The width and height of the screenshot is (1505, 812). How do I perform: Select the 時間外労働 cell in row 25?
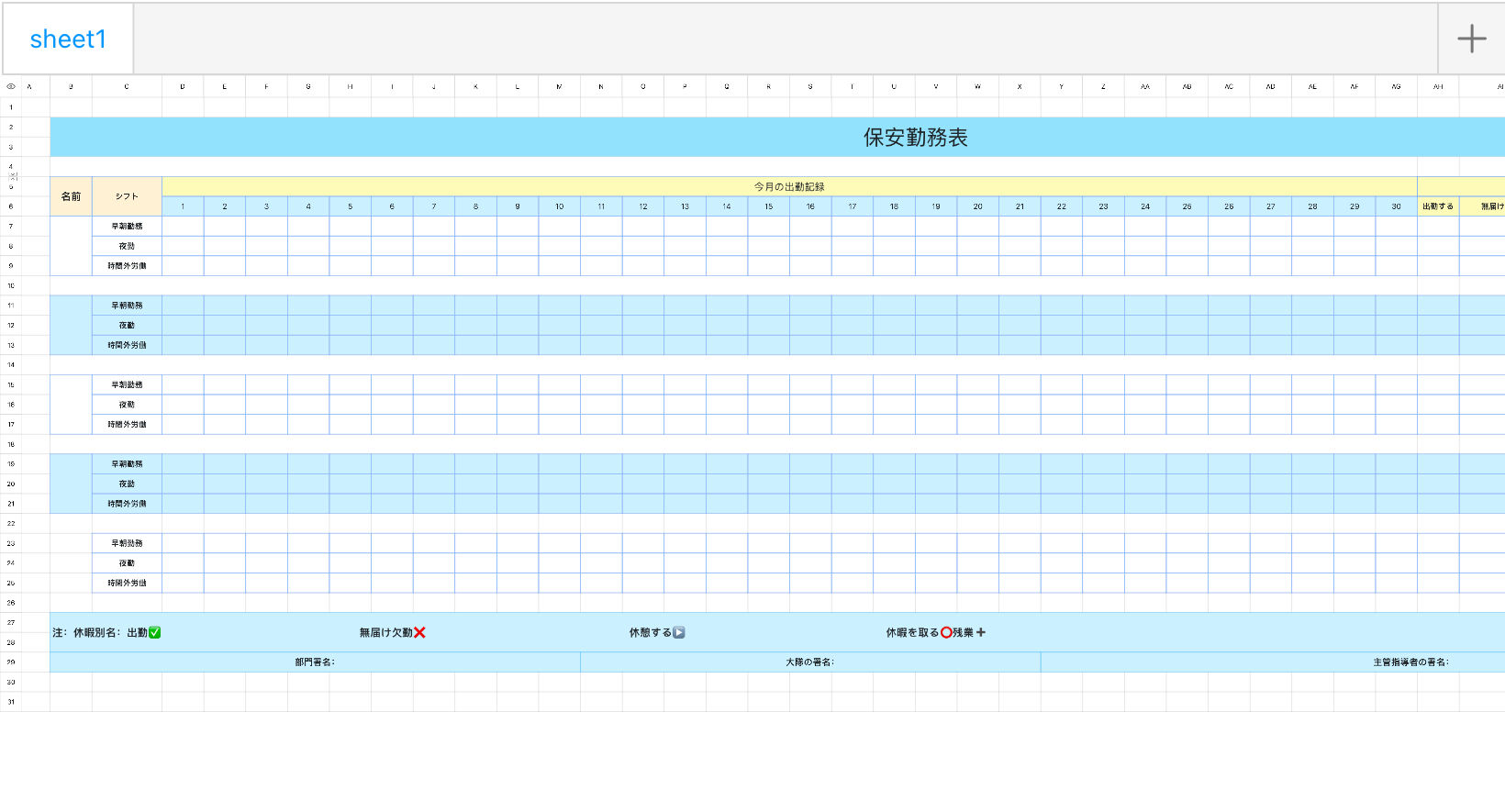coord(127,583)
